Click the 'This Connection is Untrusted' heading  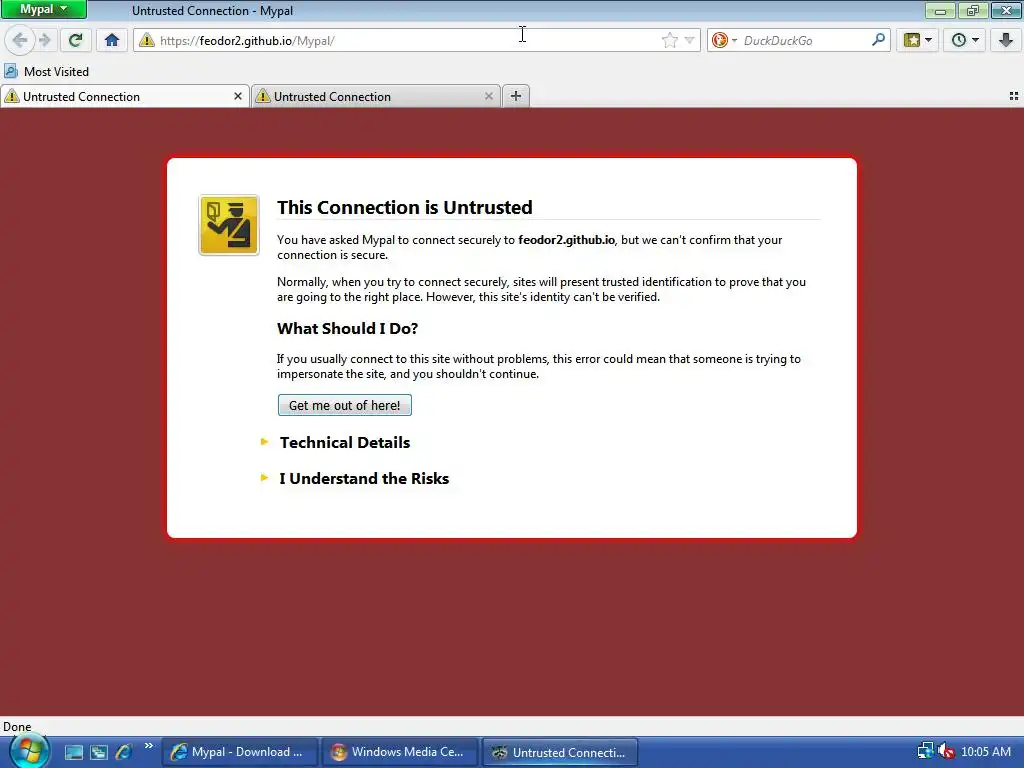coord(405,208)
